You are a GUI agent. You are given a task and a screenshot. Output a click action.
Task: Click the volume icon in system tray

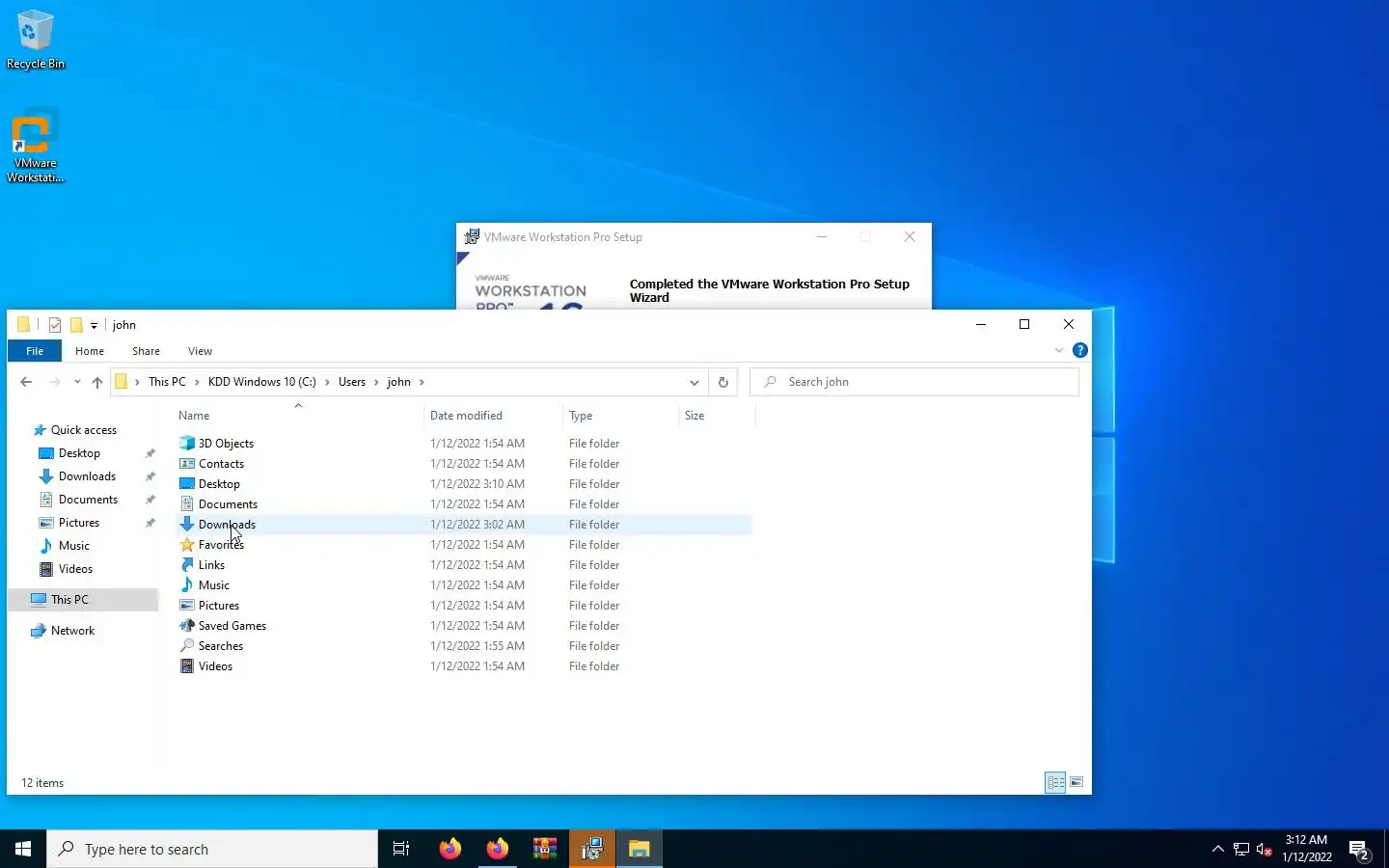tap(1265, 850)
